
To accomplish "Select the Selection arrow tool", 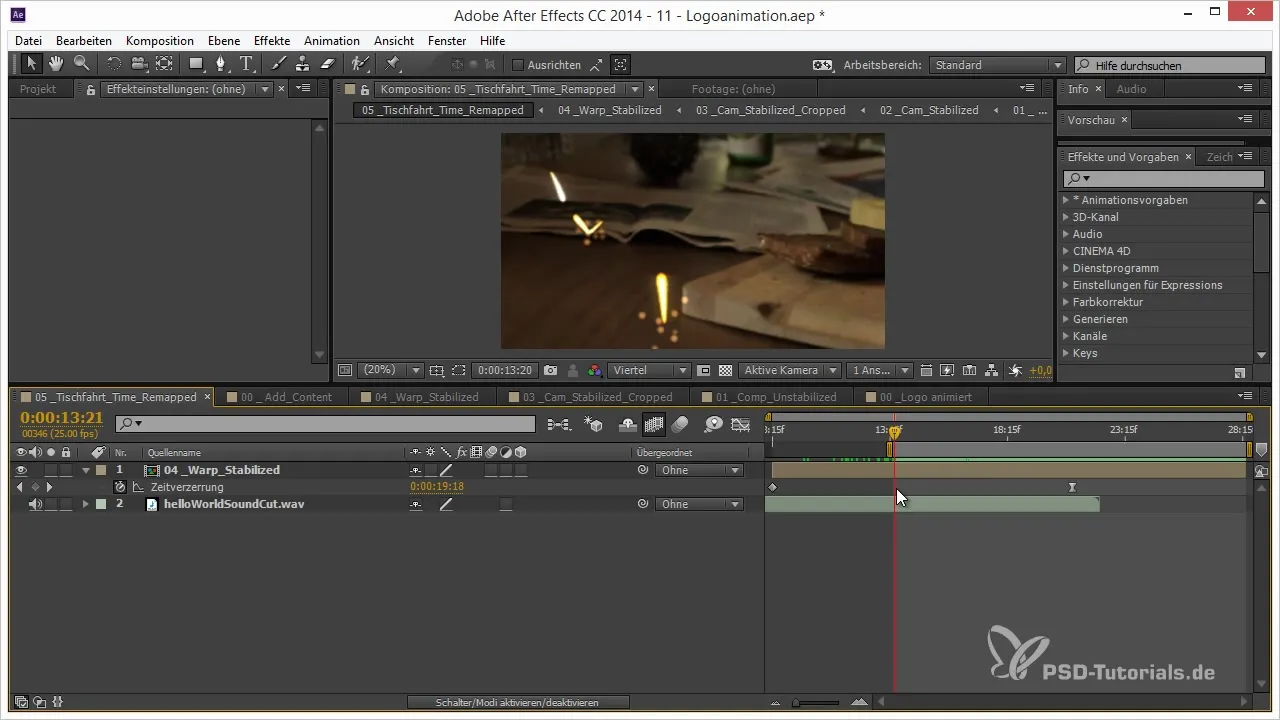I will tap(31, 64).
